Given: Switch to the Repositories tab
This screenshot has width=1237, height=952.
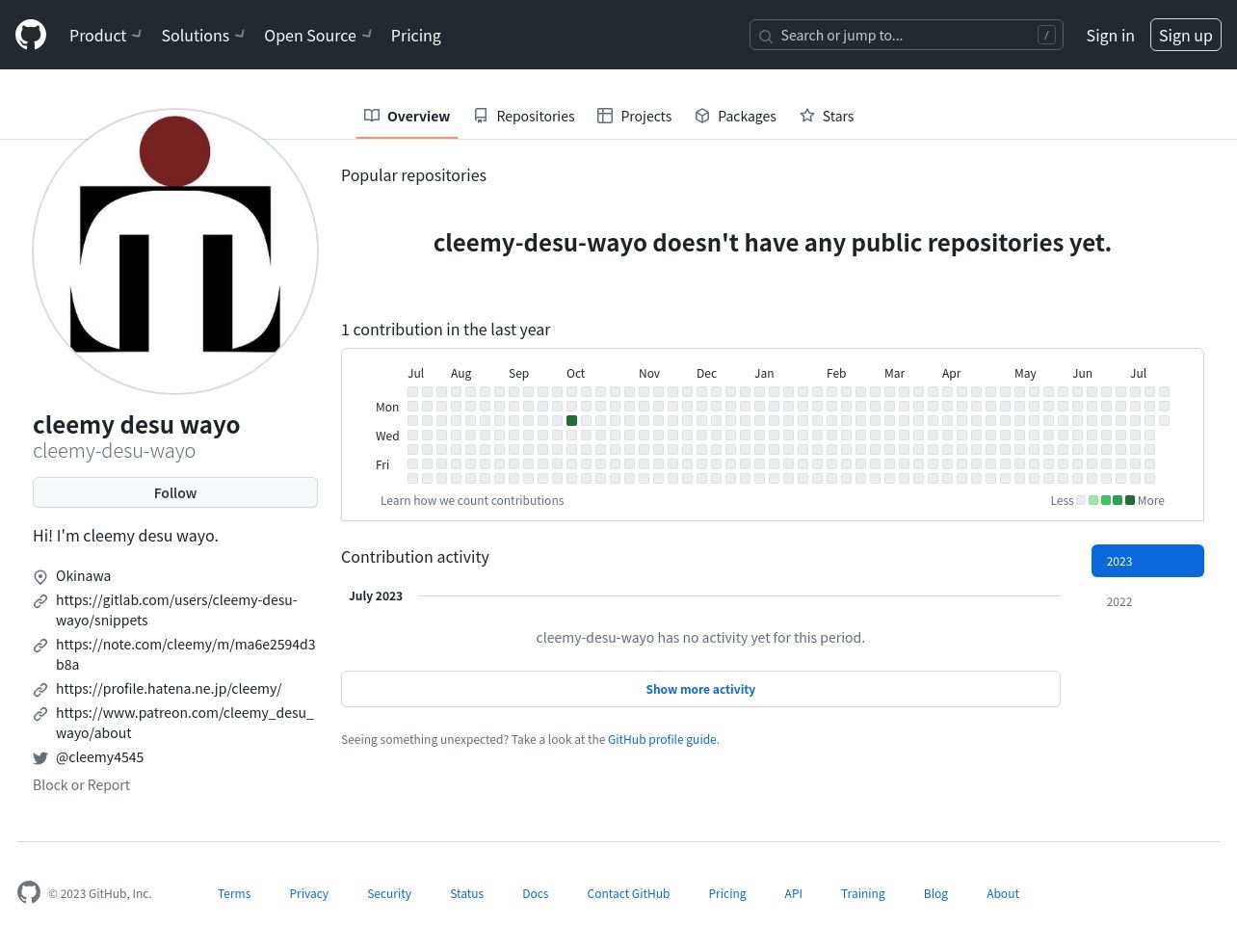Looking at the screenshot, I should click(x=524, y=116).
